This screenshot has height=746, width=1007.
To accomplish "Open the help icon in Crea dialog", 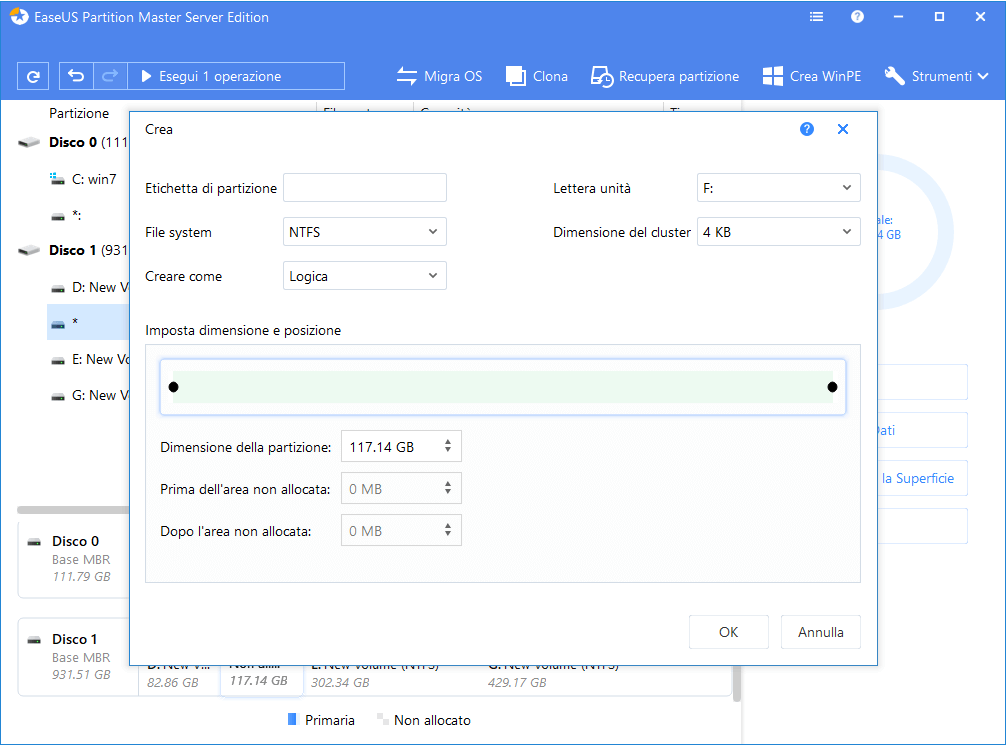I will coord(807,130).
